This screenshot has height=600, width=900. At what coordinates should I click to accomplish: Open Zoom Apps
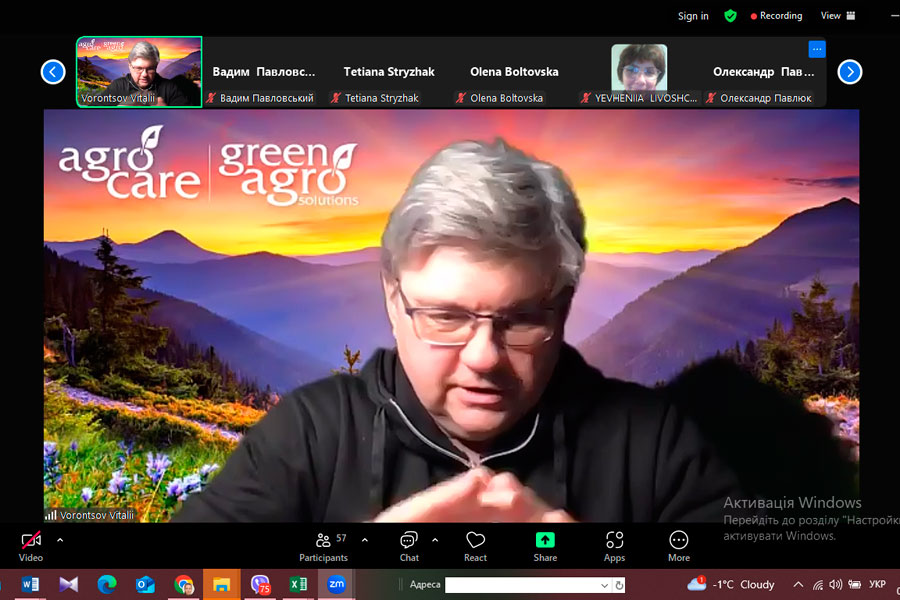(614, 547)
